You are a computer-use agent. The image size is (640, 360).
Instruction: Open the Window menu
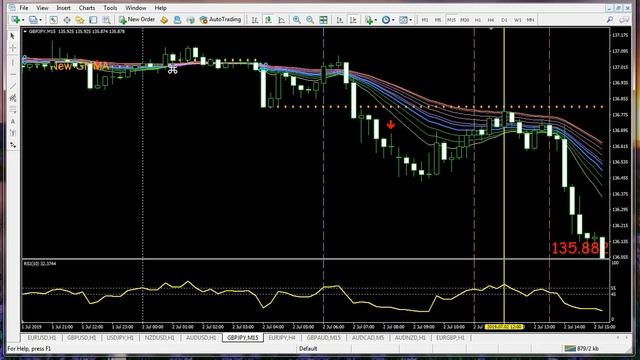136,8
